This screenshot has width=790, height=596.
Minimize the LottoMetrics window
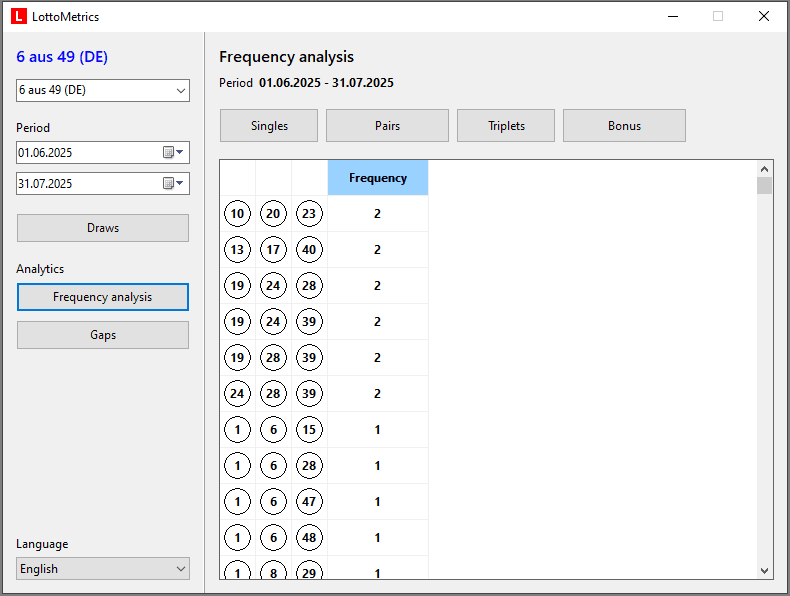(x=673, y=16)
